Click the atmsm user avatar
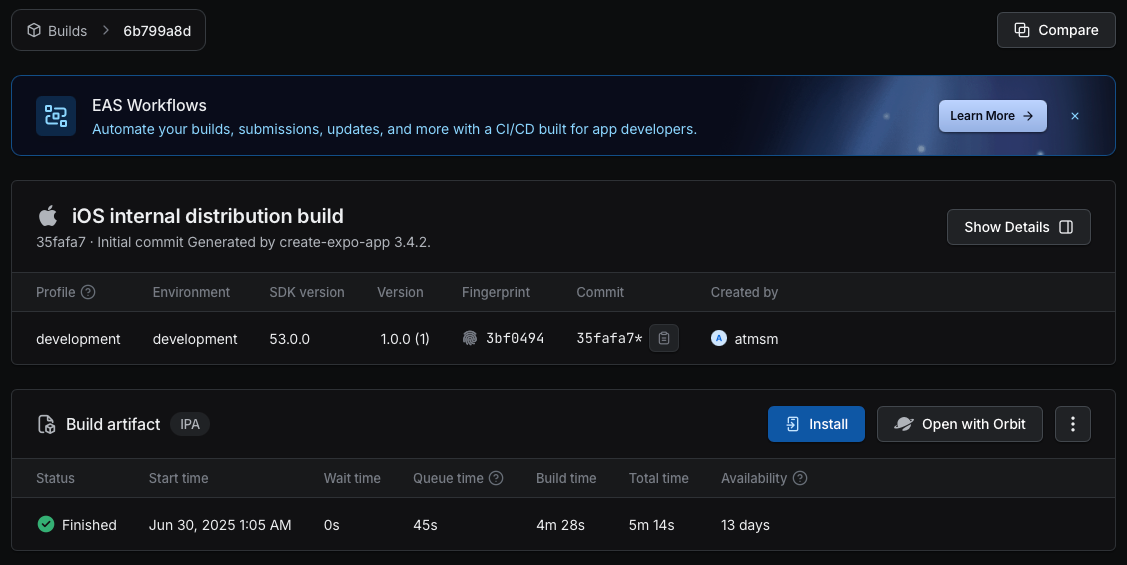This screenshot has height=565, width=1127. click(x=719, y=338)
